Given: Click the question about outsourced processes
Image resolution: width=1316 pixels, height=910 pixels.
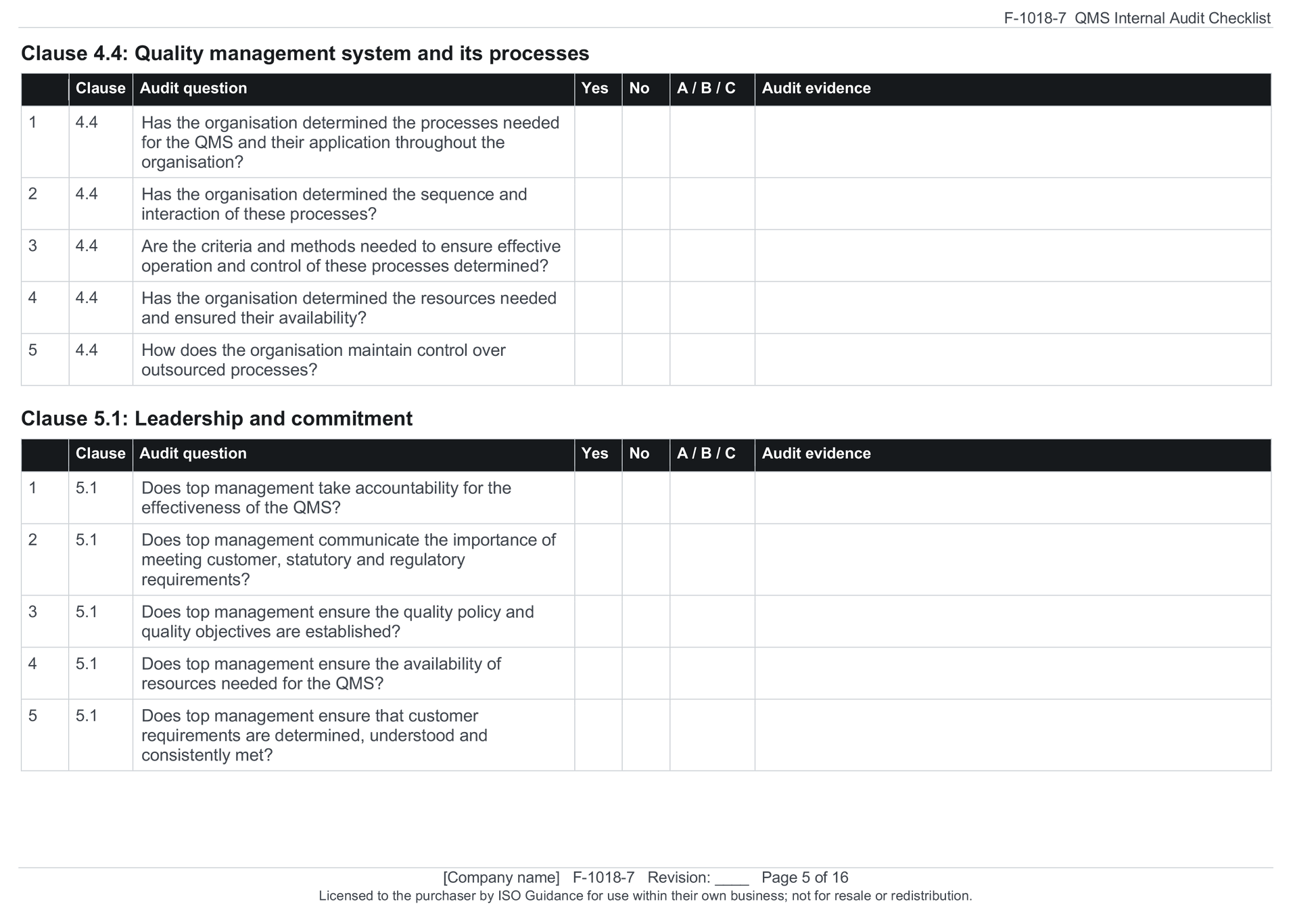Looking at the screenshot, I should coord(323,360).
